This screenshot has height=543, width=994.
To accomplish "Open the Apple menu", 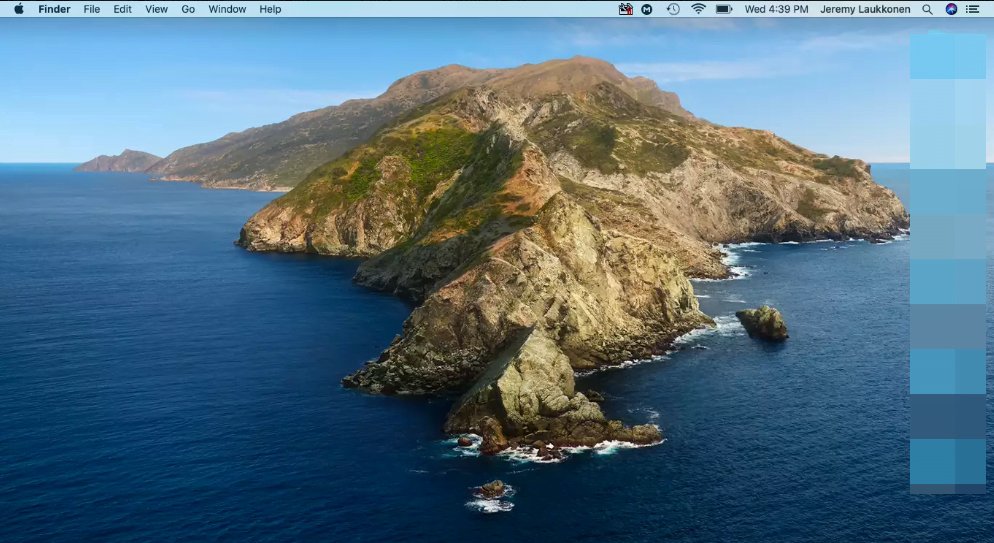I will coord(18,9).
